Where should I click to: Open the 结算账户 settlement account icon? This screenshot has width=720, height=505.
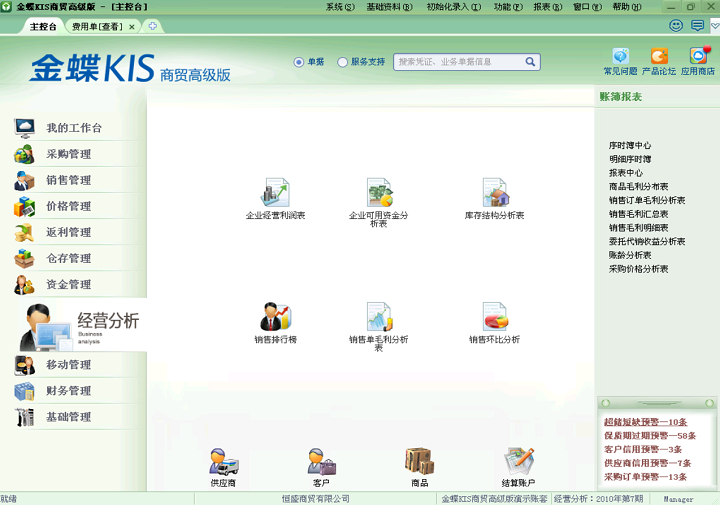tap(519, 461)
